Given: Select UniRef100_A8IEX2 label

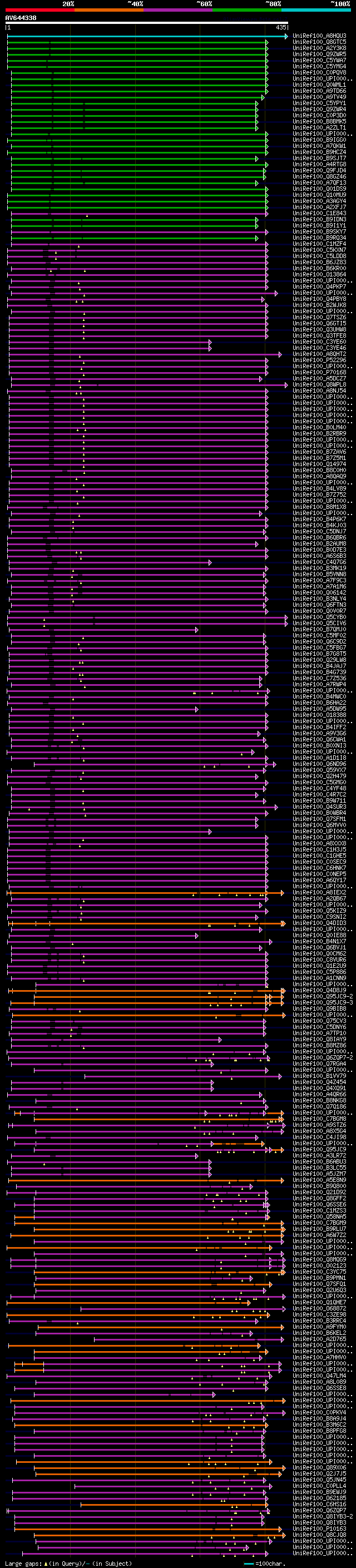Looking at the screenshot, I should [x=319, y=892].
